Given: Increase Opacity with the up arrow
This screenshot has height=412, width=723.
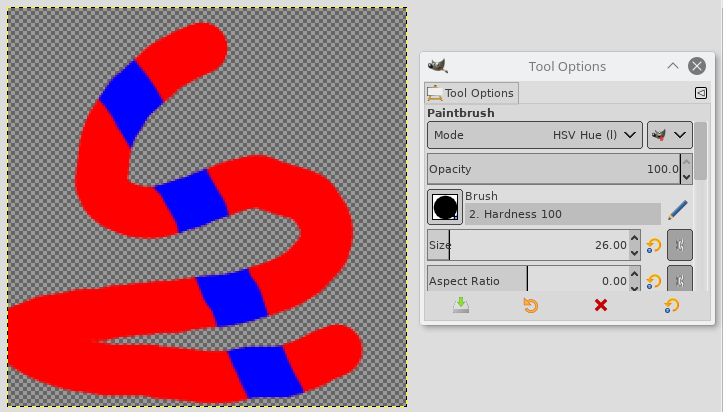Looking at the screenshot, I should point(687,162).
